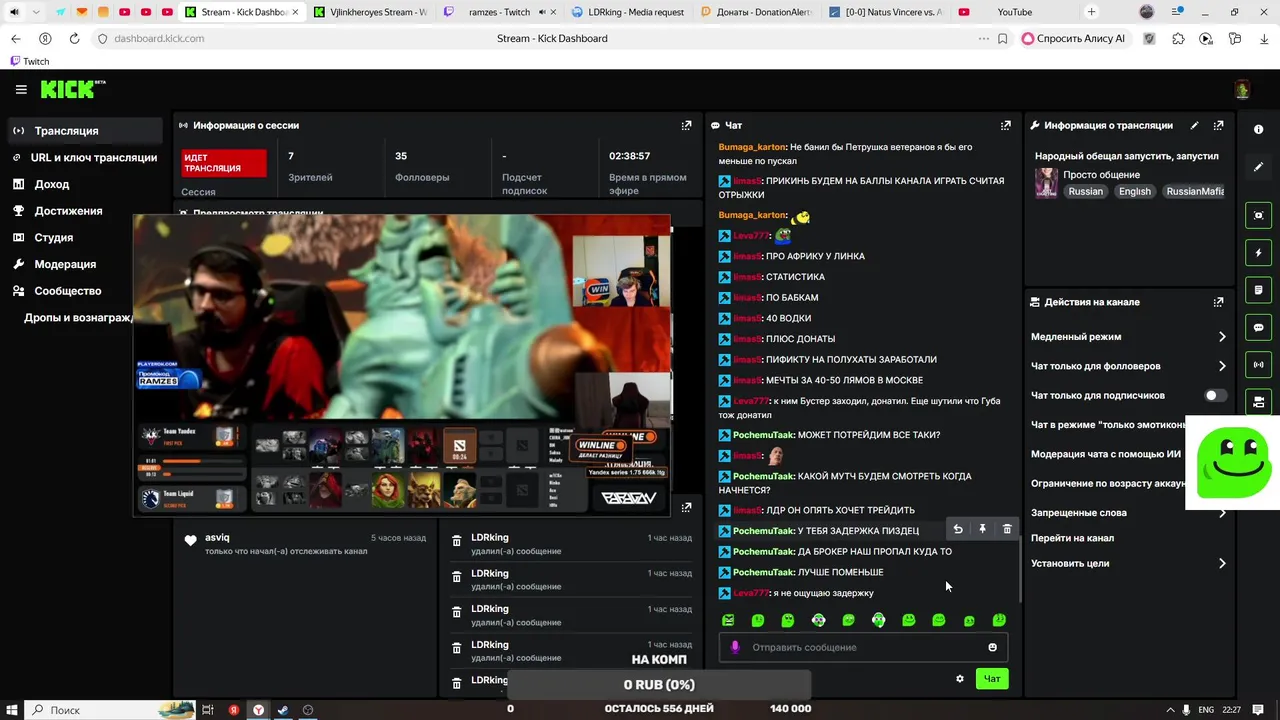Open the emoji picker in message box
The image size is (1280, 720).
pos(993,647)
